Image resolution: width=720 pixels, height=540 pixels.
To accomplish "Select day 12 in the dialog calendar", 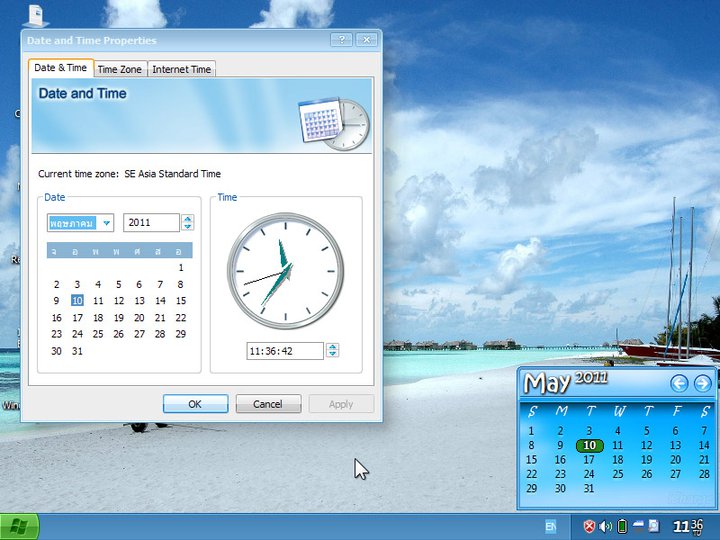I will tap(118, 301).
